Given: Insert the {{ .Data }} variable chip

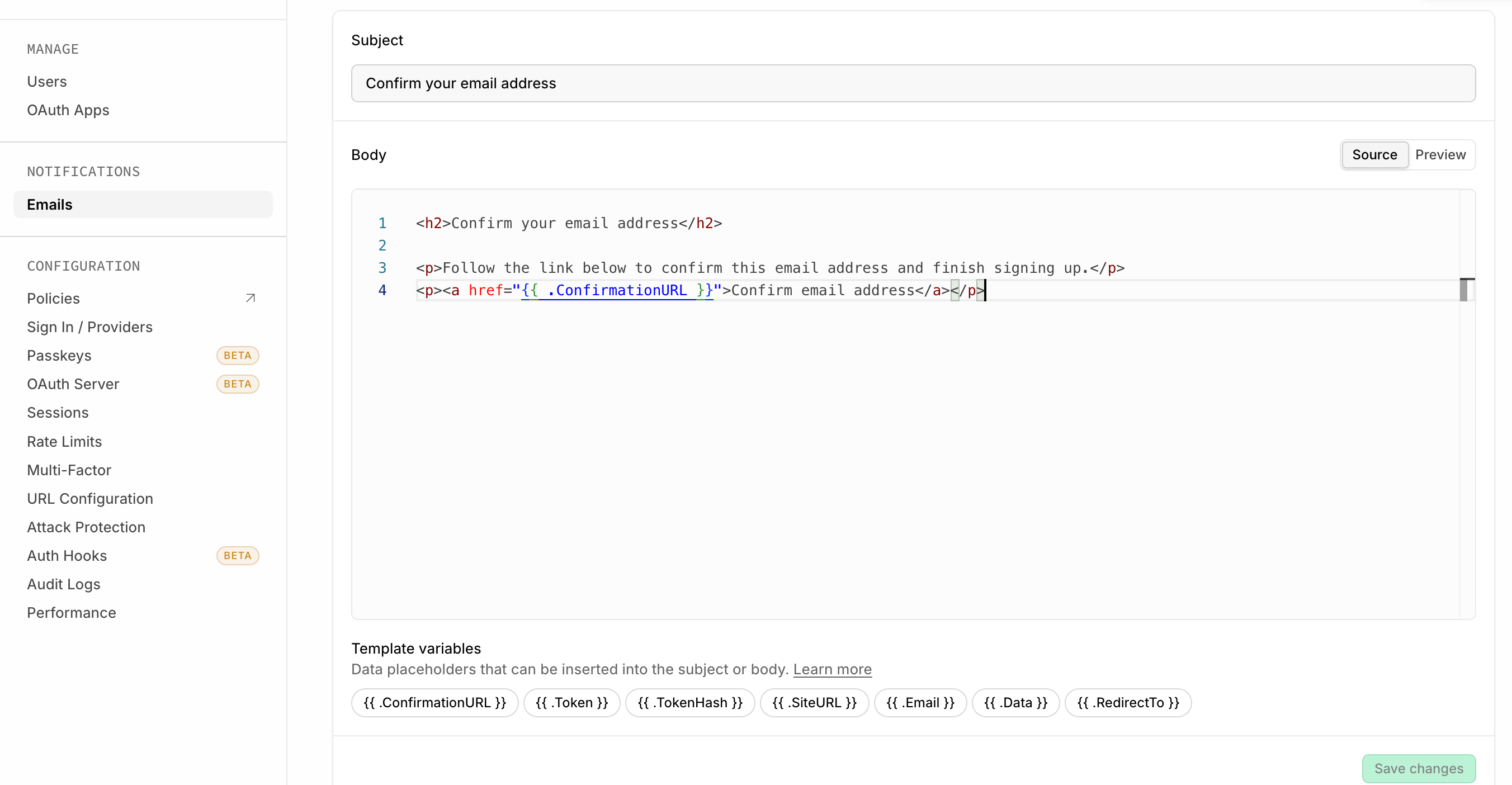Looking at the screenshot, I should pos(1016,702).
